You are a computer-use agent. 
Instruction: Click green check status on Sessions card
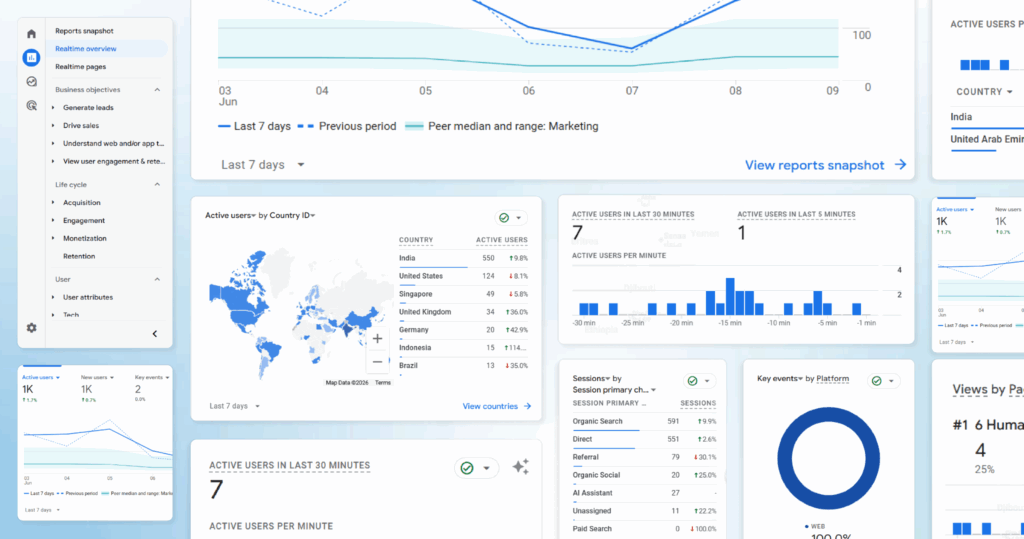coord(692,381)
